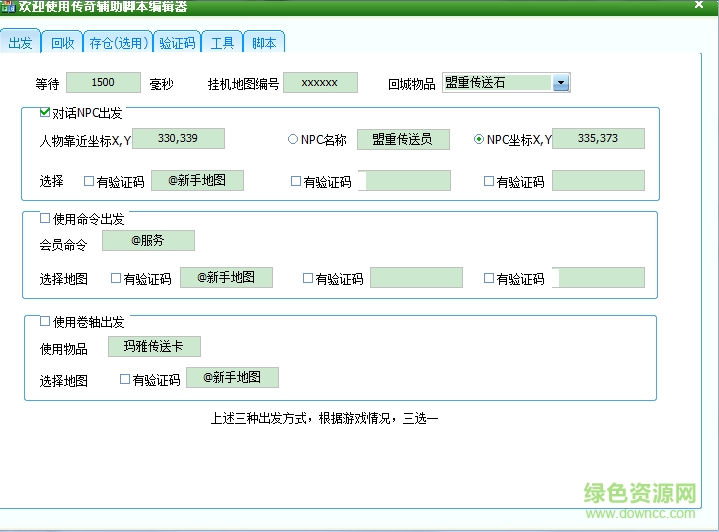Close the script editor window
Viewport: 719px width, 532px height.
tap(698, 6)
